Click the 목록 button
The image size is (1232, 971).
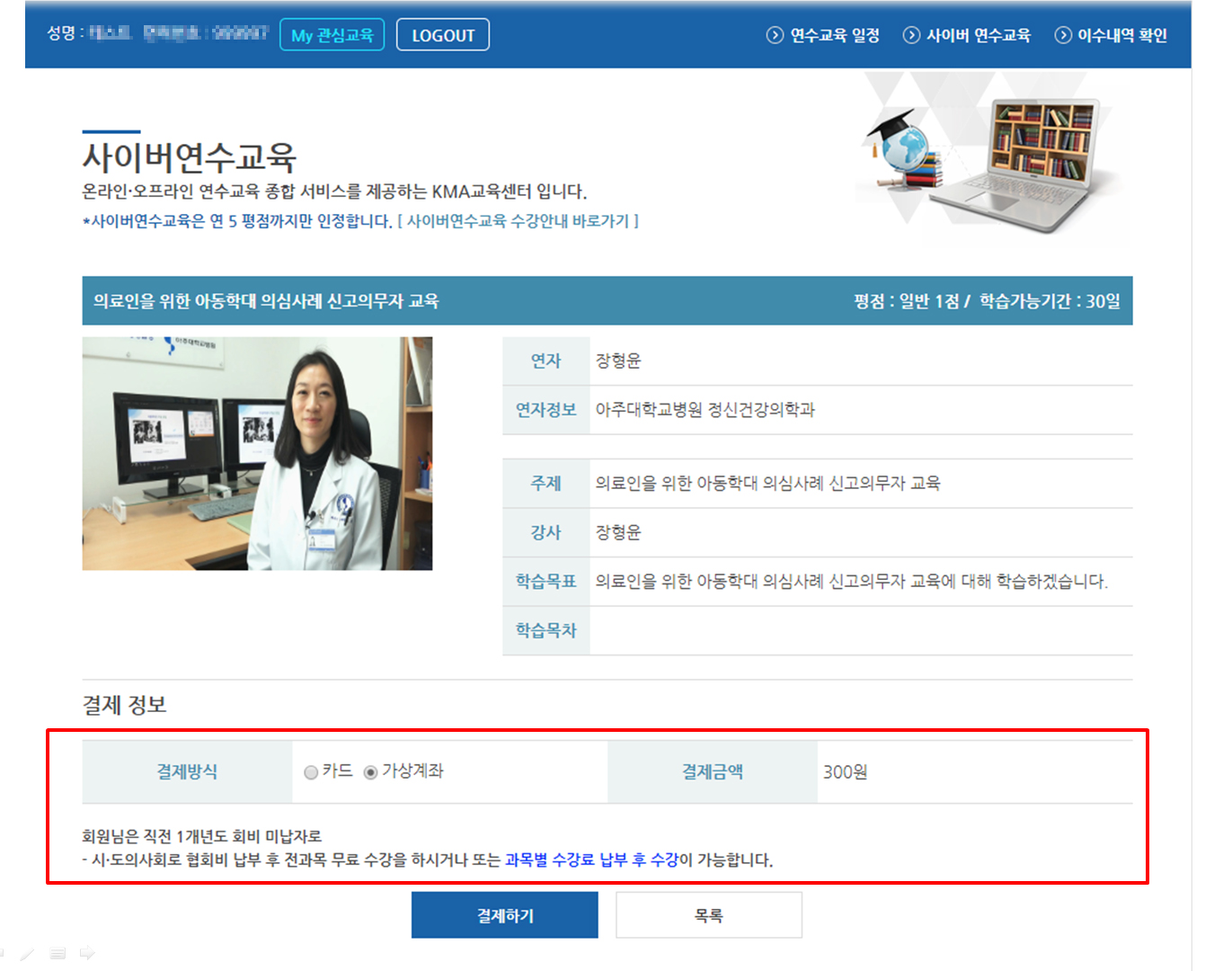coord(708,915)
